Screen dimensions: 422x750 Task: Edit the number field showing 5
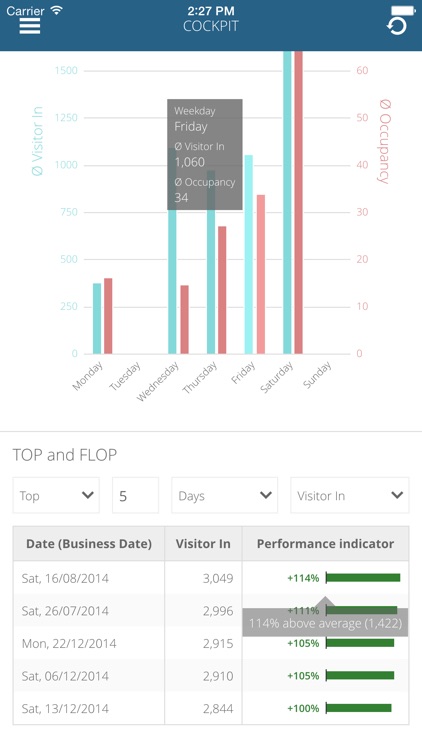(135, 495)
